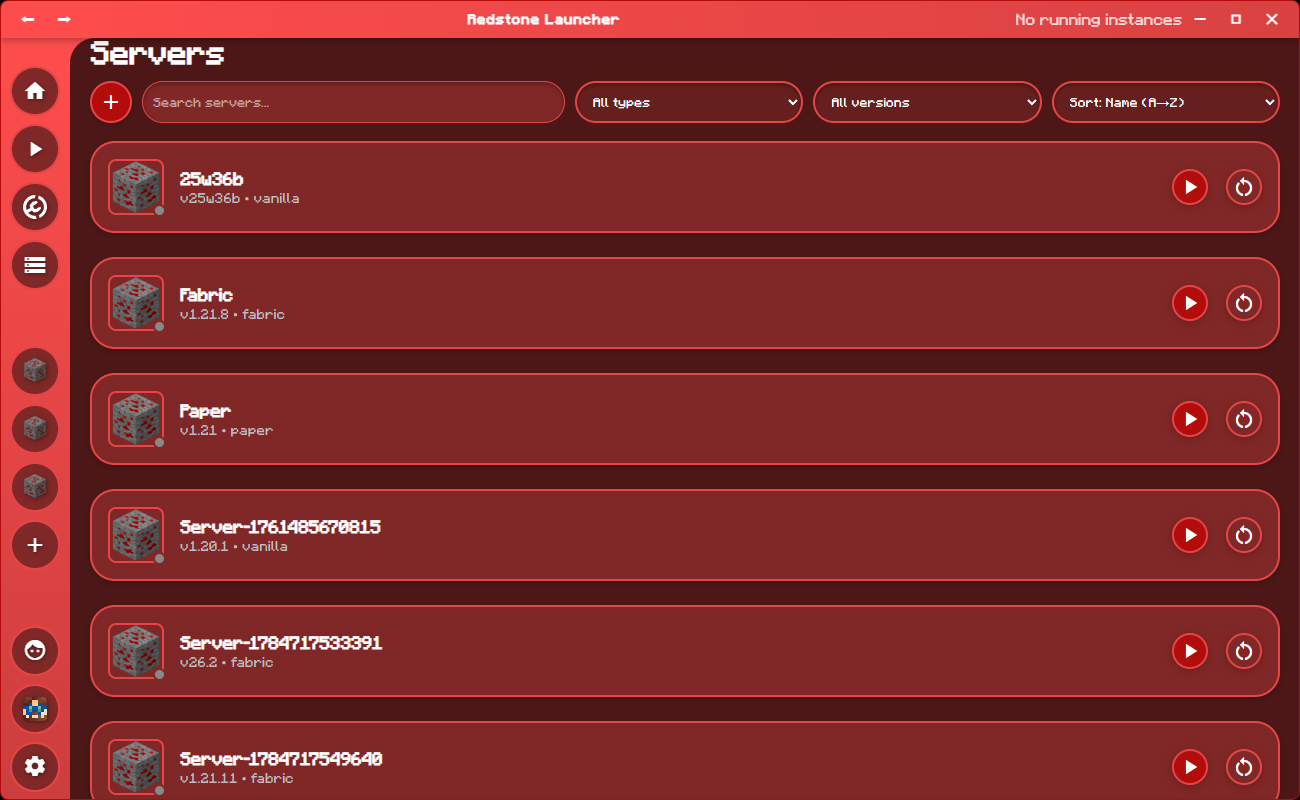The width and height of the screenshot is (1300, 800).
Task: Start the Fabric server
Action: click(1190, 303)
